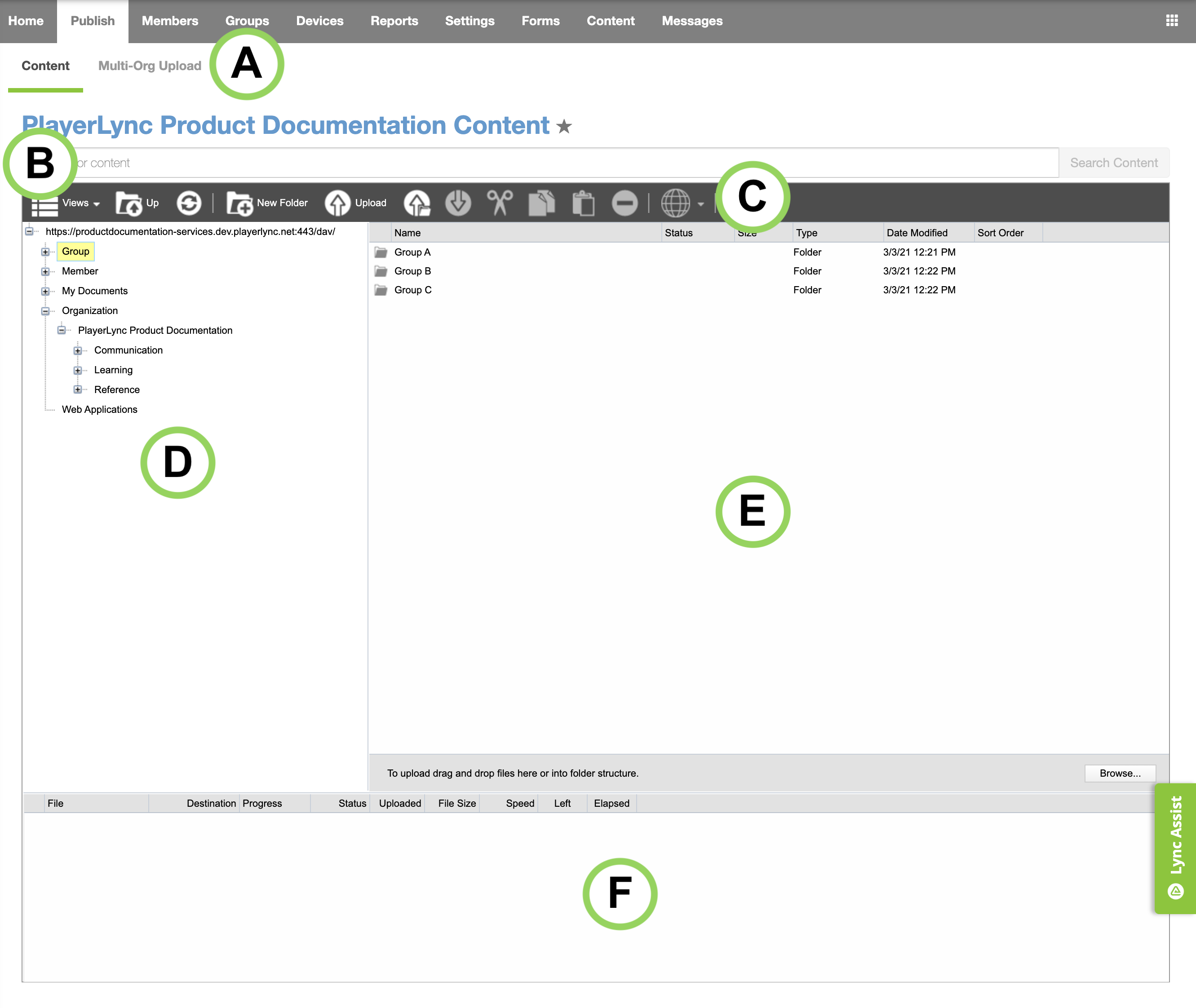
Task: Select My Documents in the folder tree
Action: 95,291
